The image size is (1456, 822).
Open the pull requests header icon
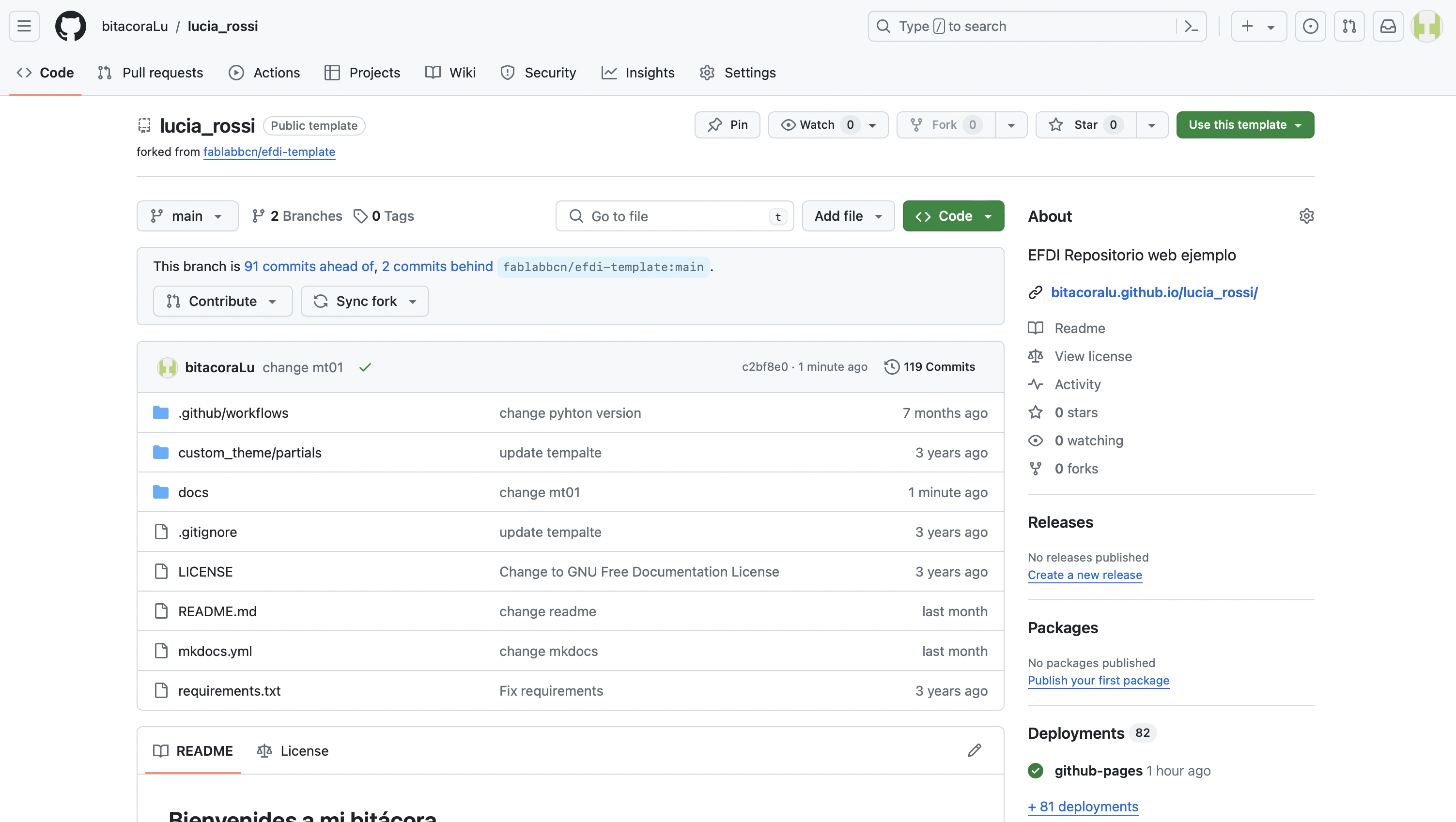pyautogui.click(x=1349, y=26)
